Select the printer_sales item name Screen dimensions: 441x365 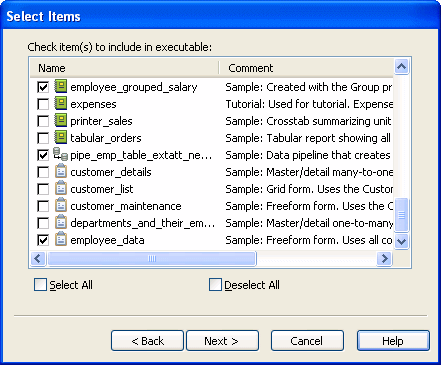coord(101,121)
